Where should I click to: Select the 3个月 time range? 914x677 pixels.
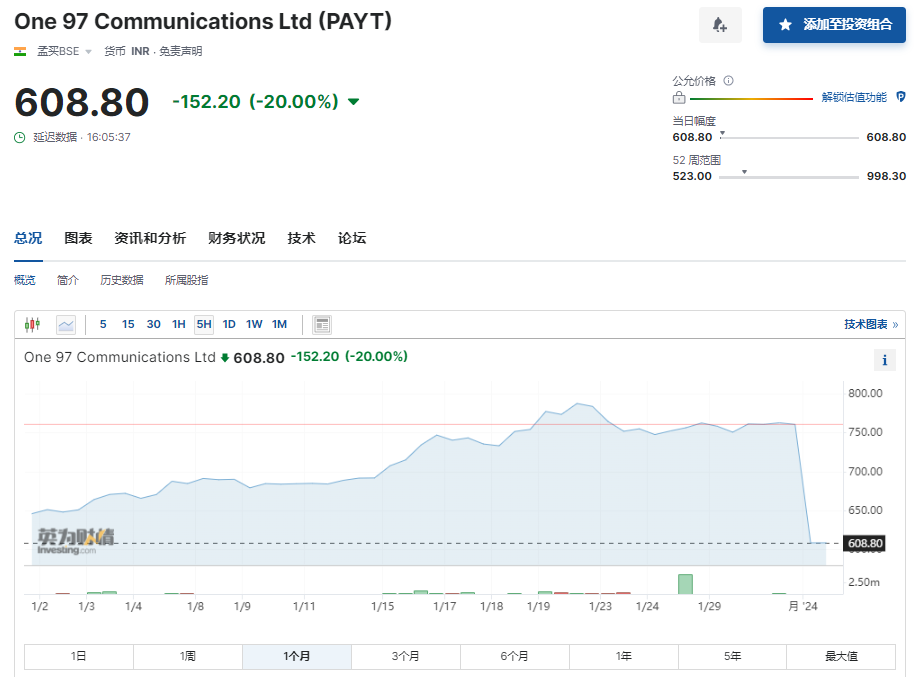tap(406, 657)
